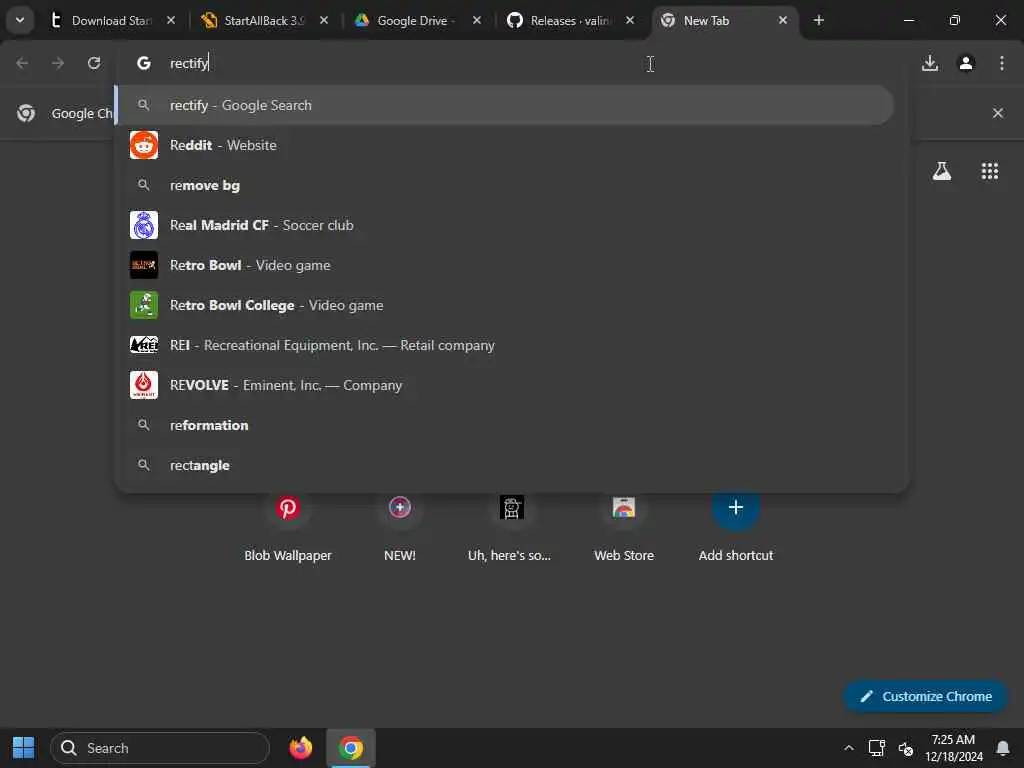Open the Uh, here's so... shortcut
Viewport: 1024px width, 768px height.
[511, 527]
